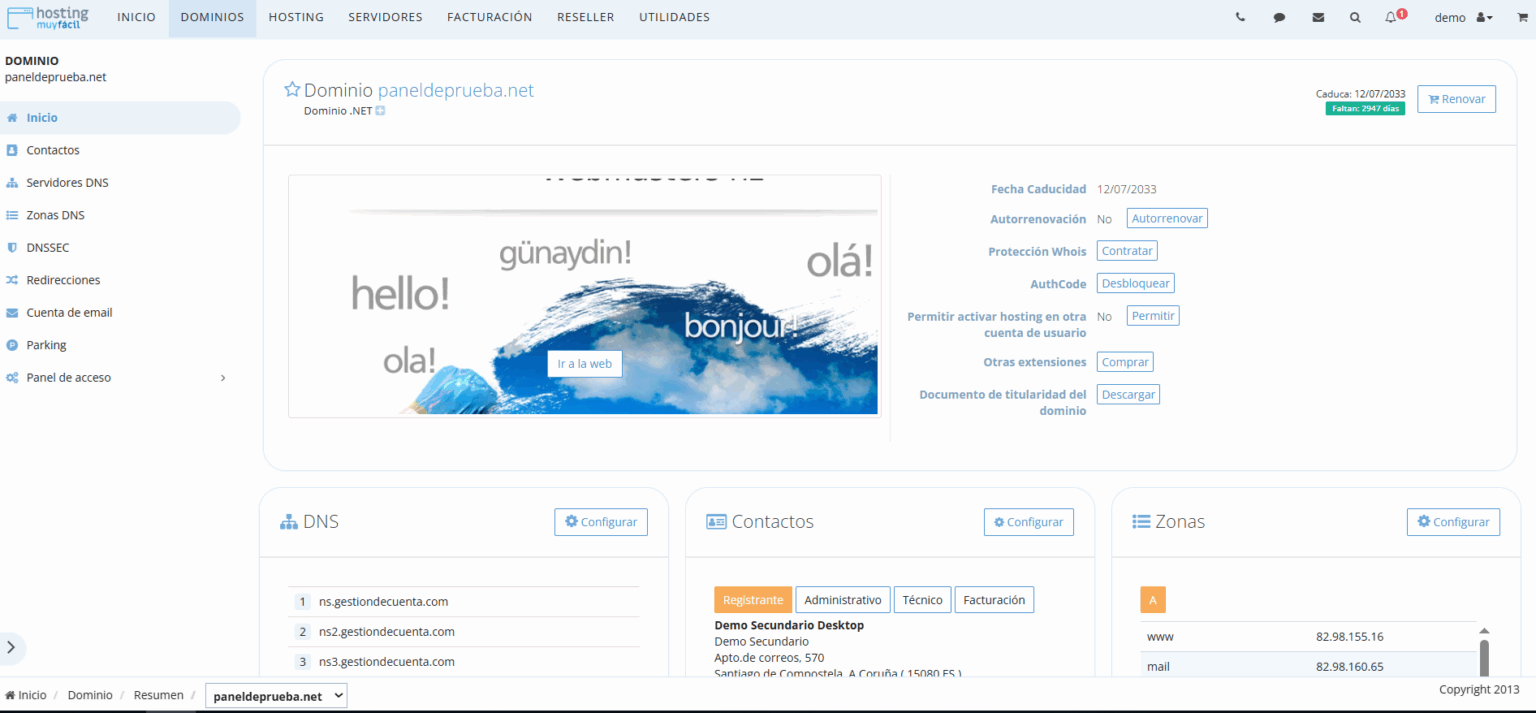This screenshot has width=1536, height=713.
Task: Enable Autorrenovar for the domain
Action: (x=1166, y=218)
